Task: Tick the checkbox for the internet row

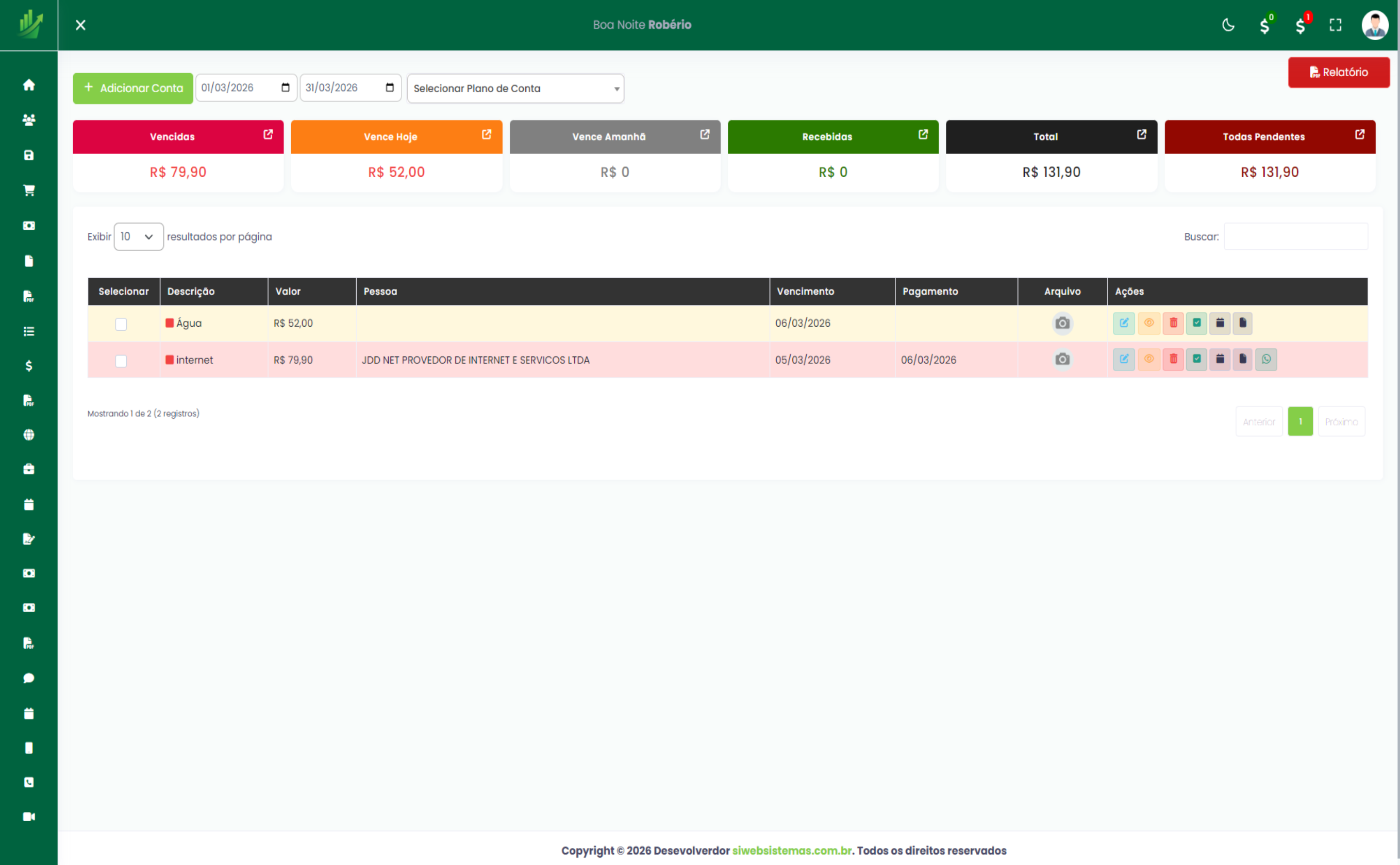Action: click(x=121, y=361)
